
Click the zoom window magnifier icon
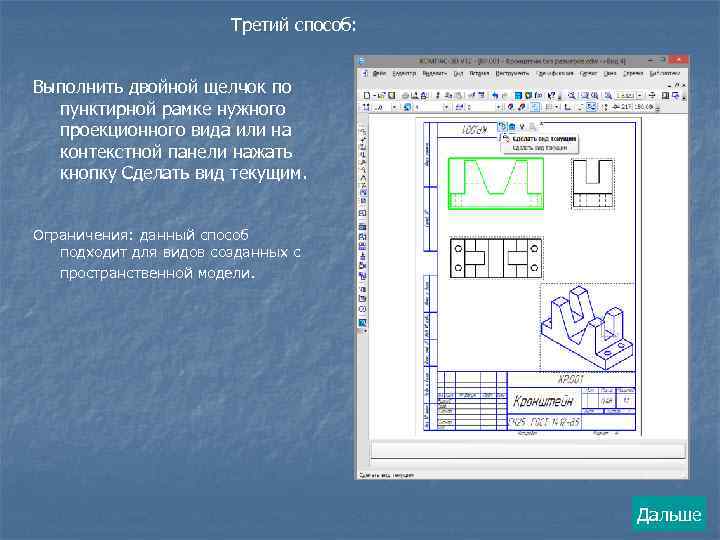pyautogui.click(x=572, y=96)
